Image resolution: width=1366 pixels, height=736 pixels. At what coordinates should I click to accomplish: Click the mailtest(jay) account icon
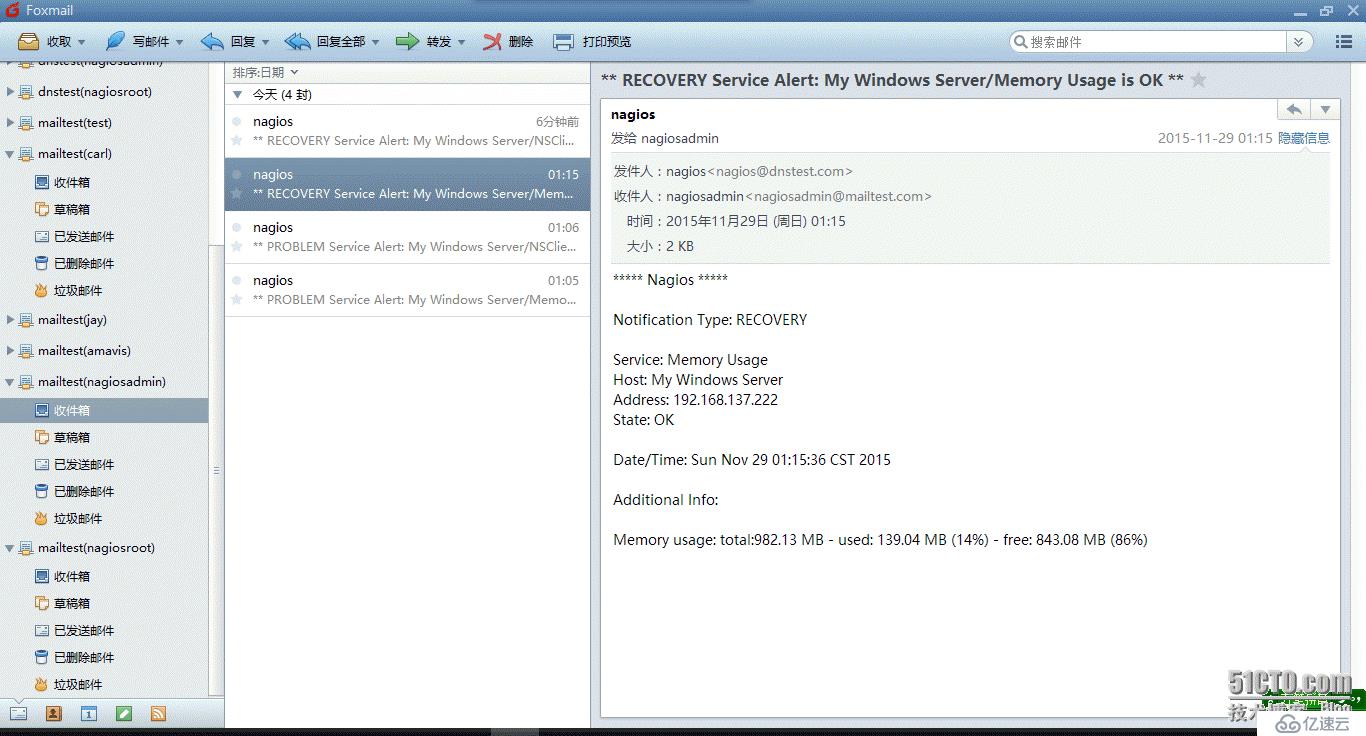[x=25, y=320]
